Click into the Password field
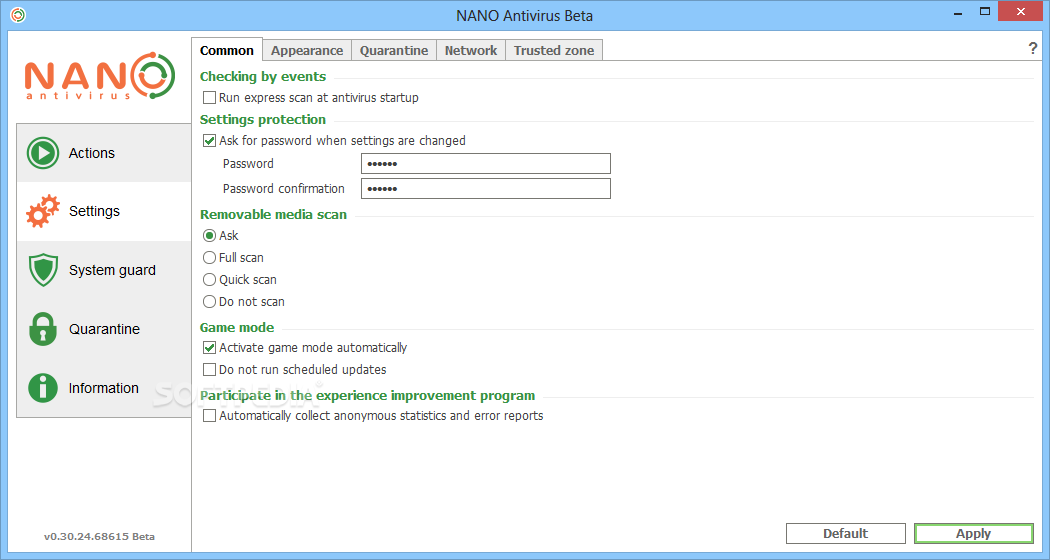The height and width of the screenshot is (560, 1050). tap(485, 163)
